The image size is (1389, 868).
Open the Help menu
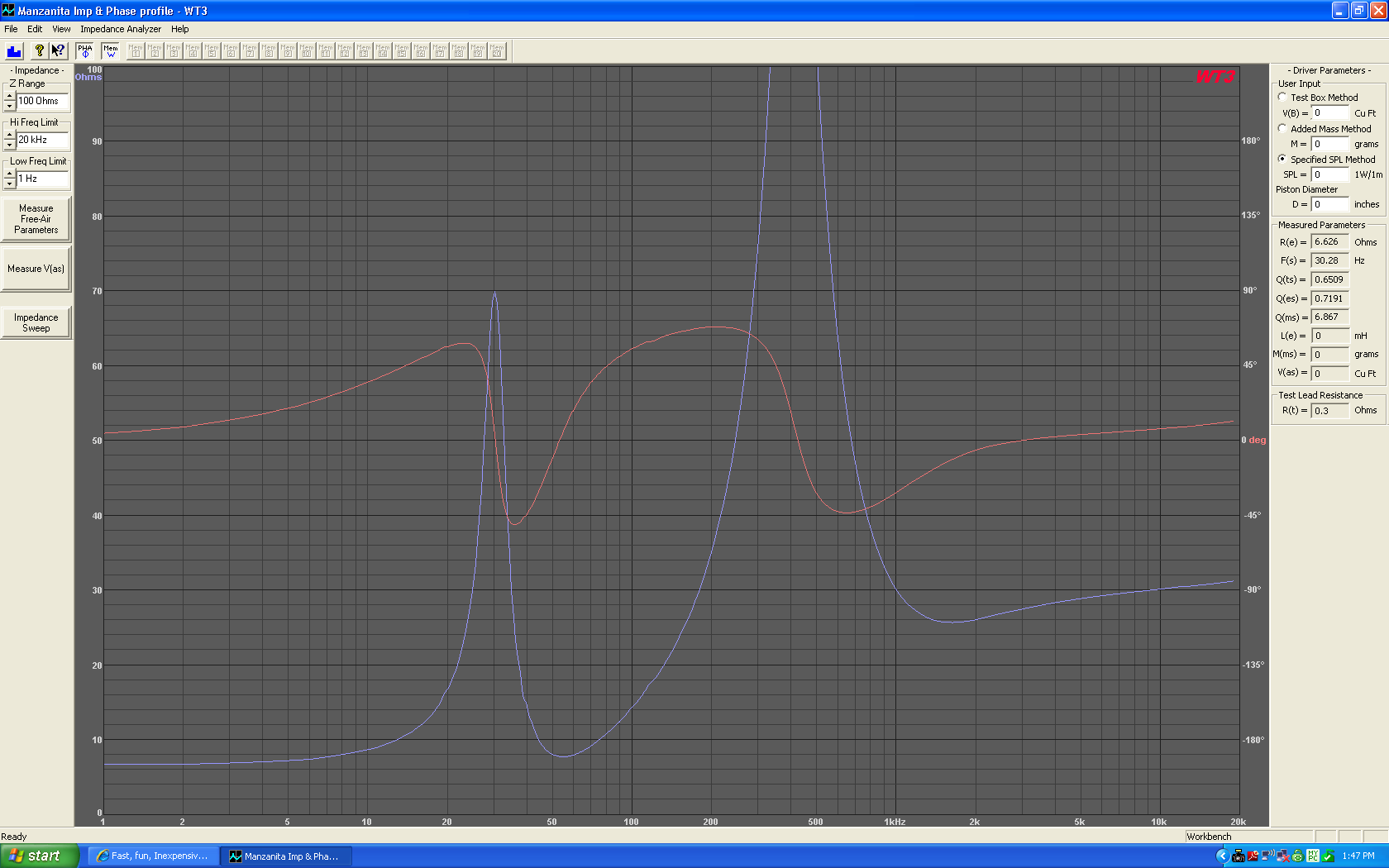click(x=180, y=29)
